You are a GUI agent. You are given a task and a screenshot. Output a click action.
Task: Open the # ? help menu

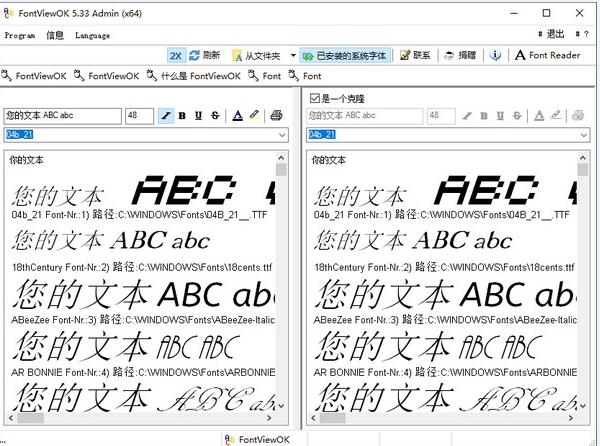point(582,34)
